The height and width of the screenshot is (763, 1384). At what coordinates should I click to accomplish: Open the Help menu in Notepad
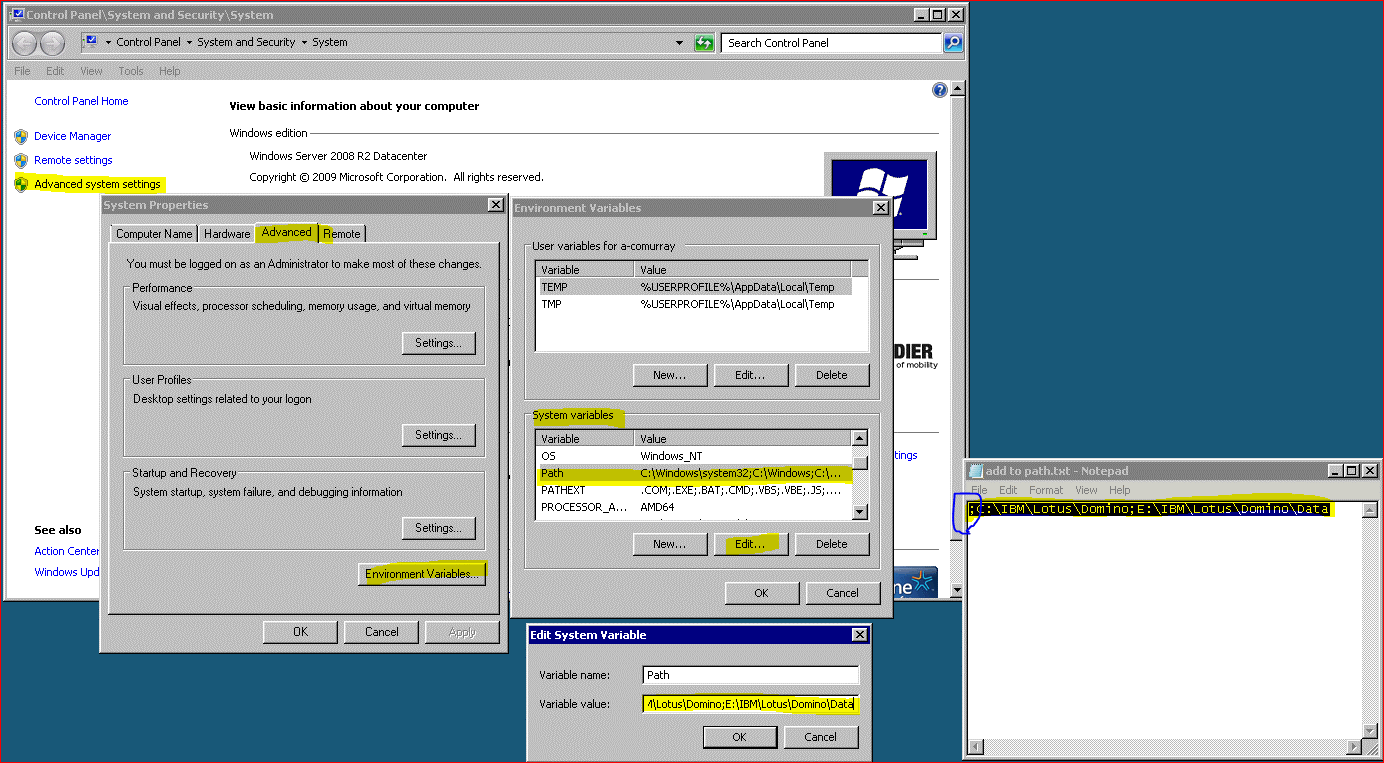tap(1119, 490)
